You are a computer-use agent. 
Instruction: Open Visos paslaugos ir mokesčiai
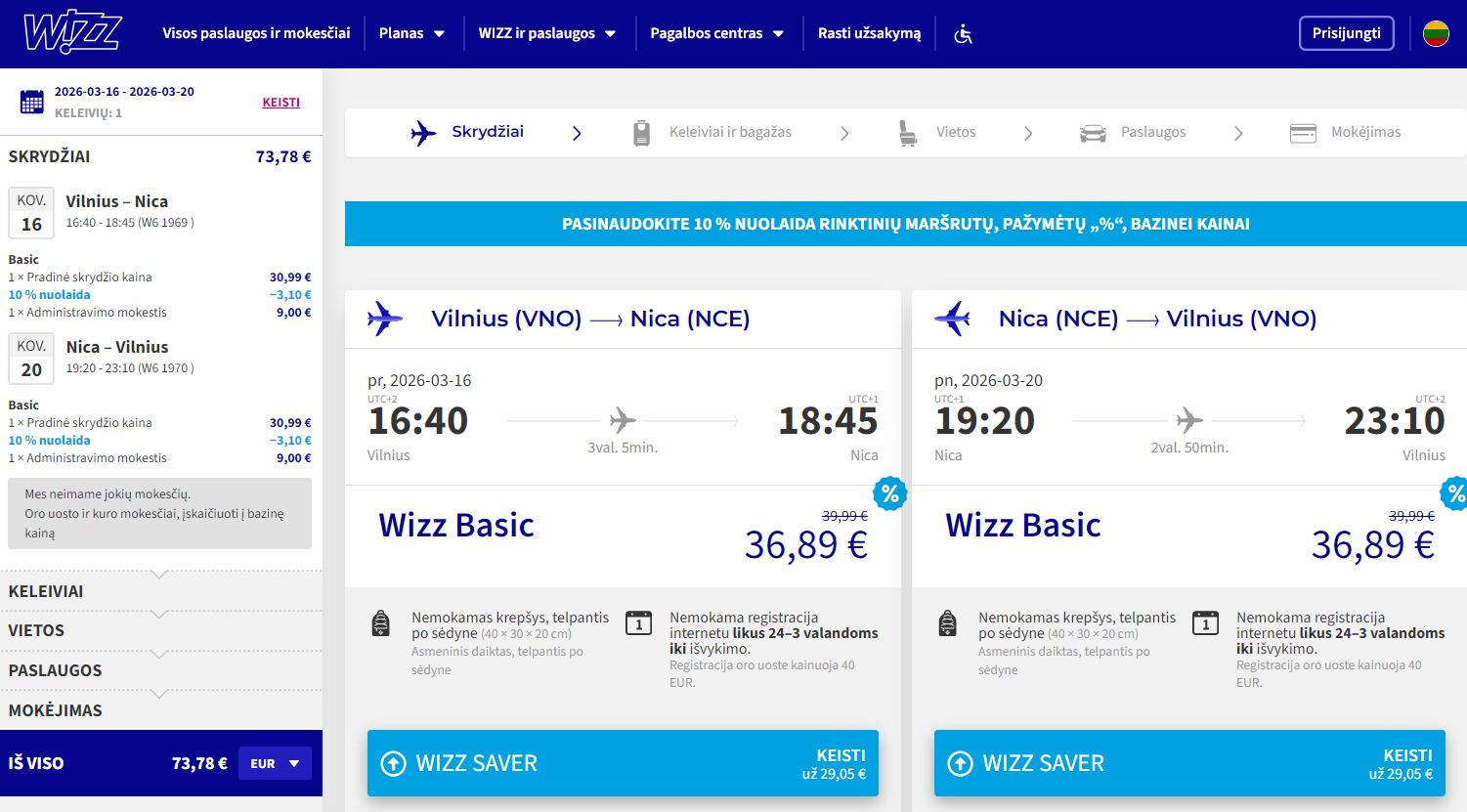coord(256,33)
